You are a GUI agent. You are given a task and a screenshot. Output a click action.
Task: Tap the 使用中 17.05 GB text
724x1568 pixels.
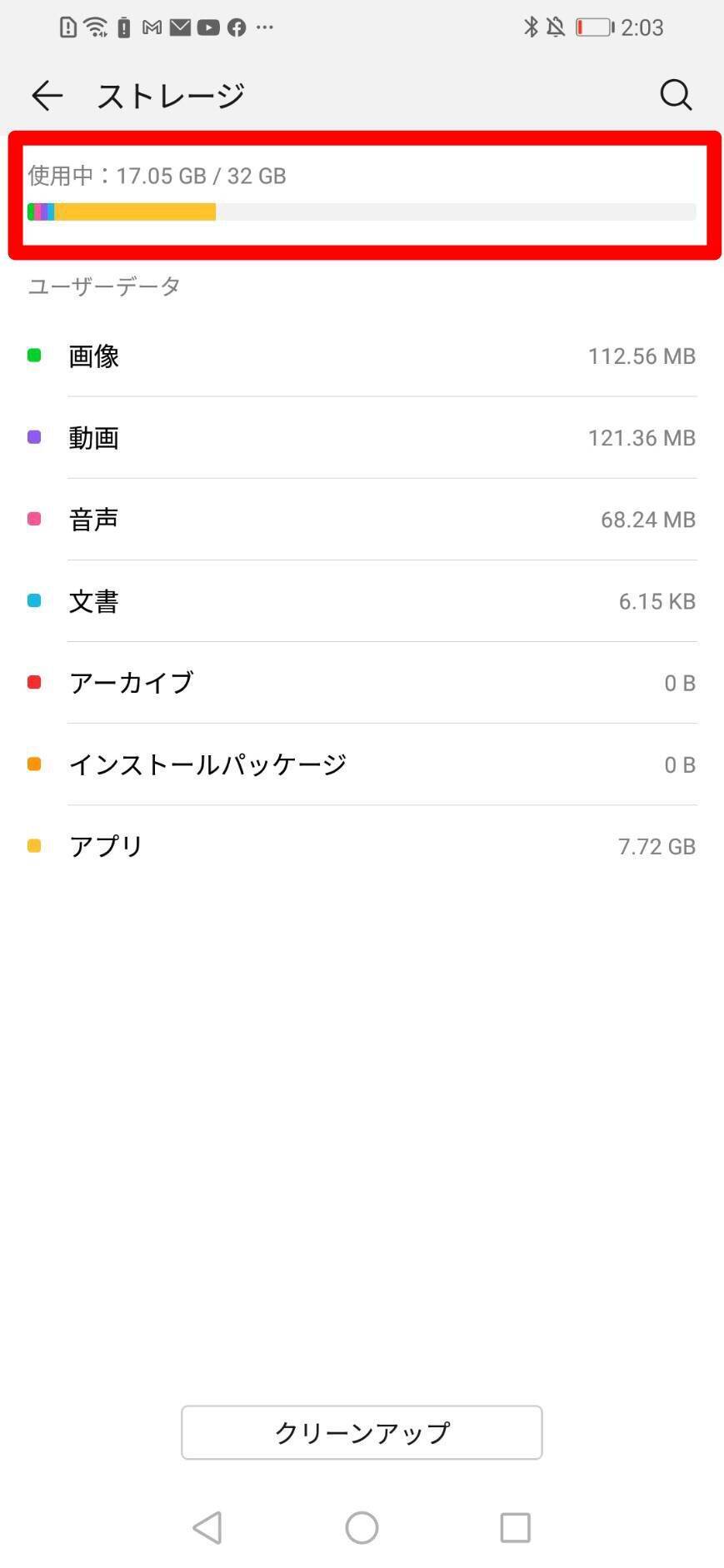pos(157,176)
